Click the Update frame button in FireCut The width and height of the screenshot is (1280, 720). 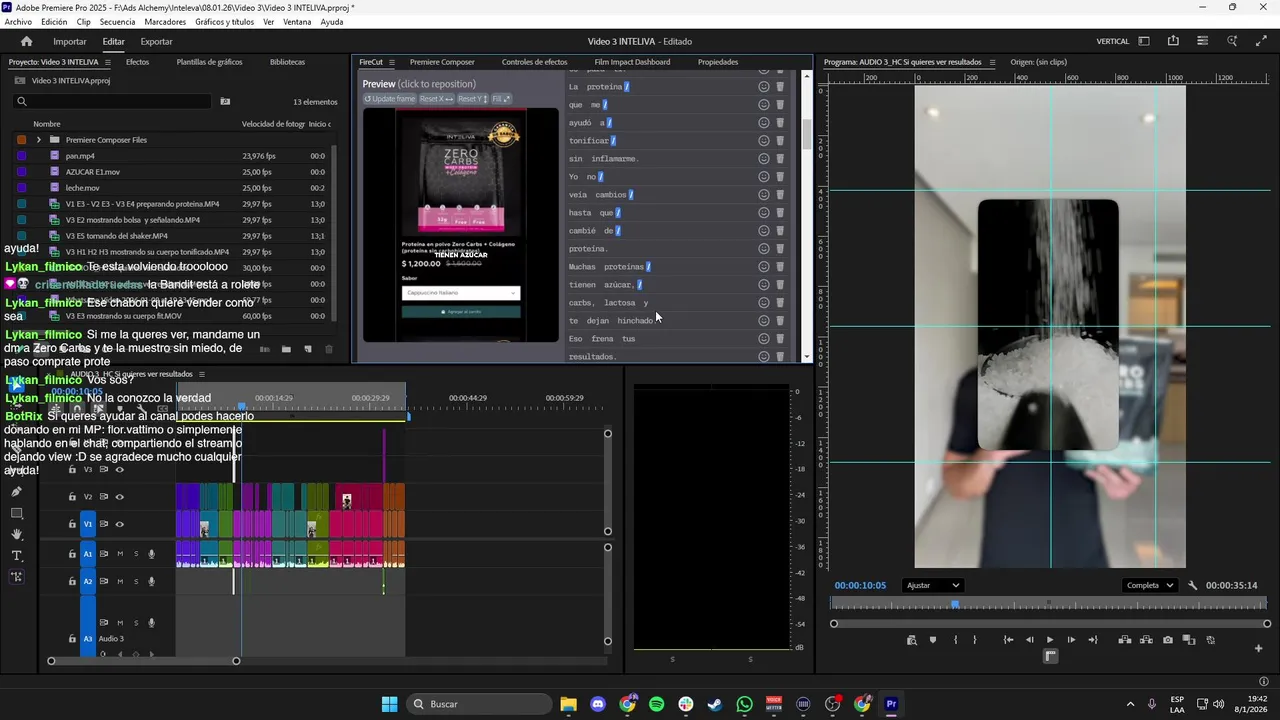point(389,99)
